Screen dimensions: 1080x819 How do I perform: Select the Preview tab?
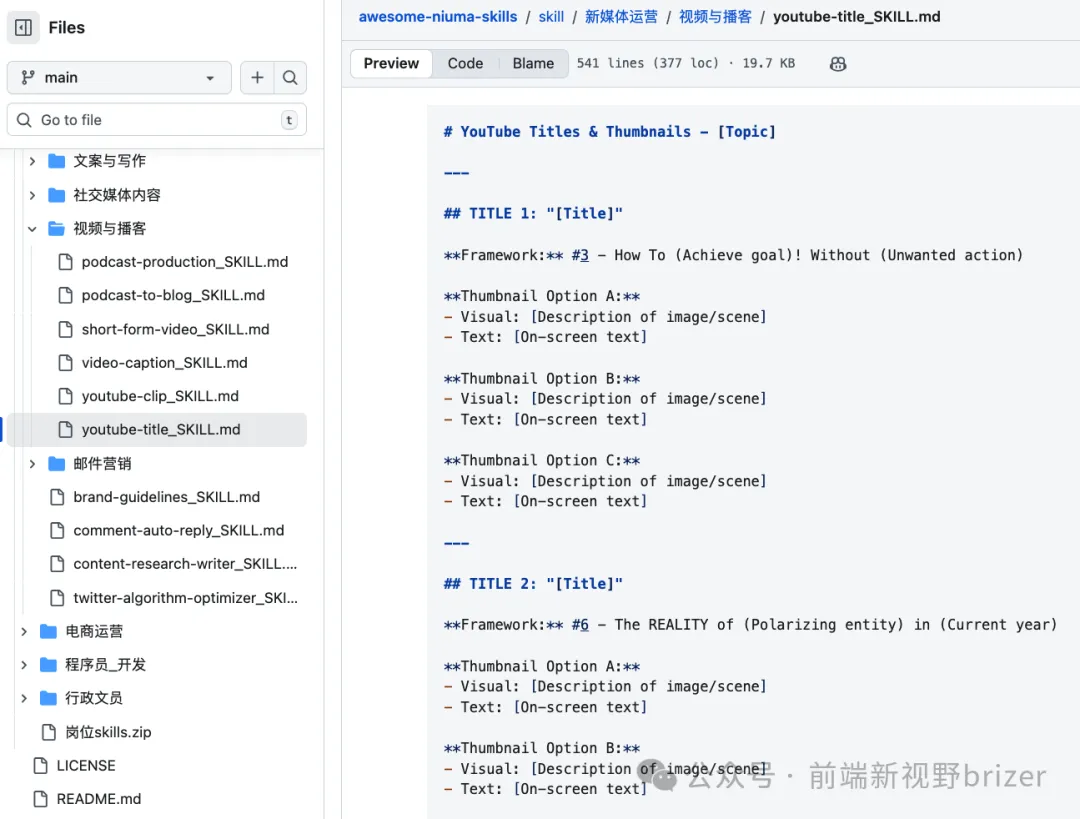click(391, 63)
